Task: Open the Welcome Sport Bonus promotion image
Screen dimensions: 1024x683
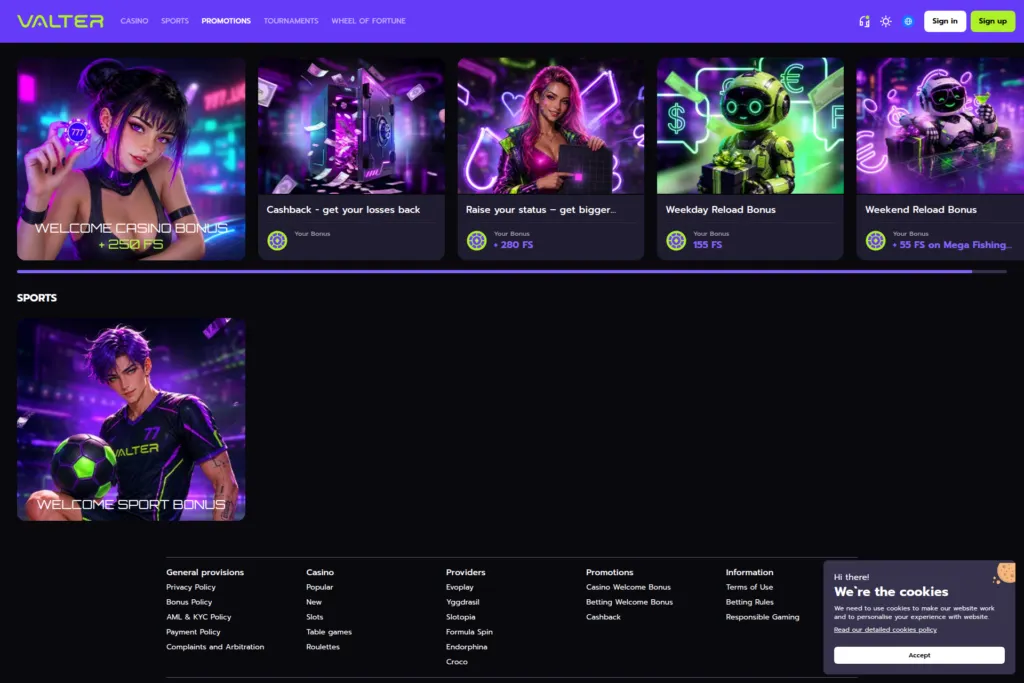Action: [x=131, y=419]
